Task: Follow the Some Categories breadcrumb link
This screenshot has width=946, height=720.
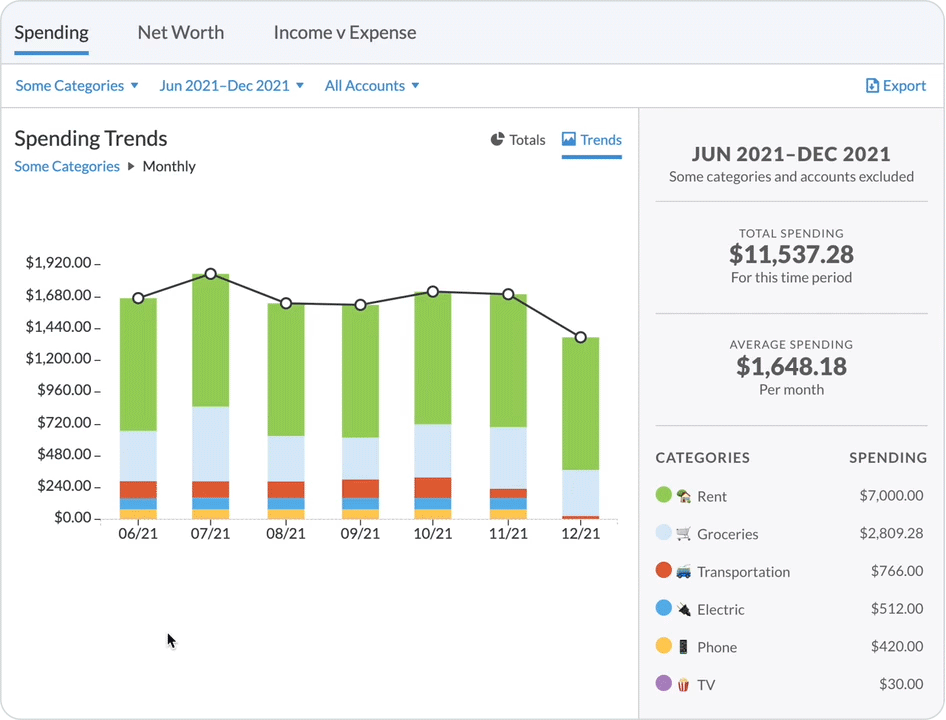Action: click(67, 167)
